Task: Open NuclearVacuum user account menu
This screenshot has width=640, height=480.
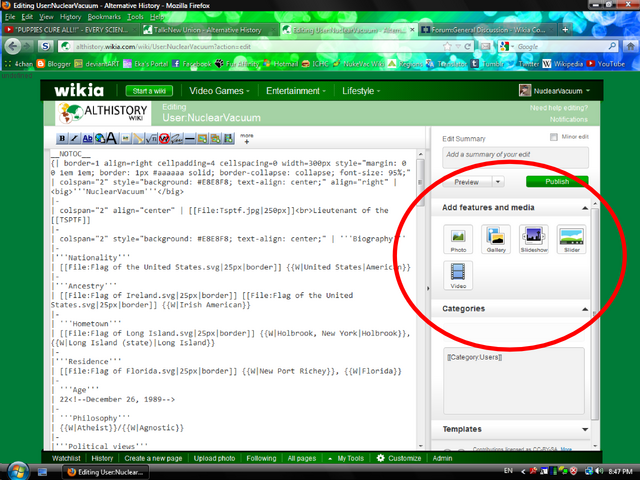Action: pyautogui.click(x=555, y=91)
